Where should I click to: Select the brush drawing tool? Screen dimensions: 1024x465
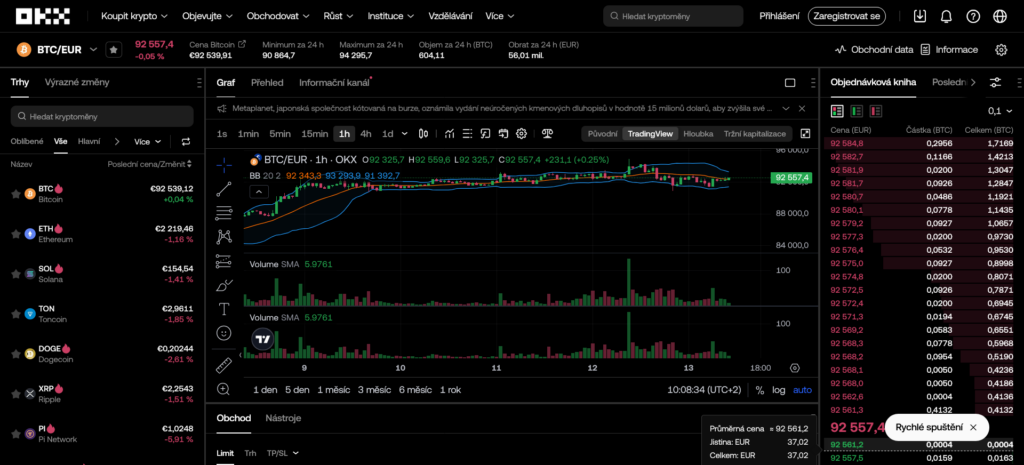[224, 285]
